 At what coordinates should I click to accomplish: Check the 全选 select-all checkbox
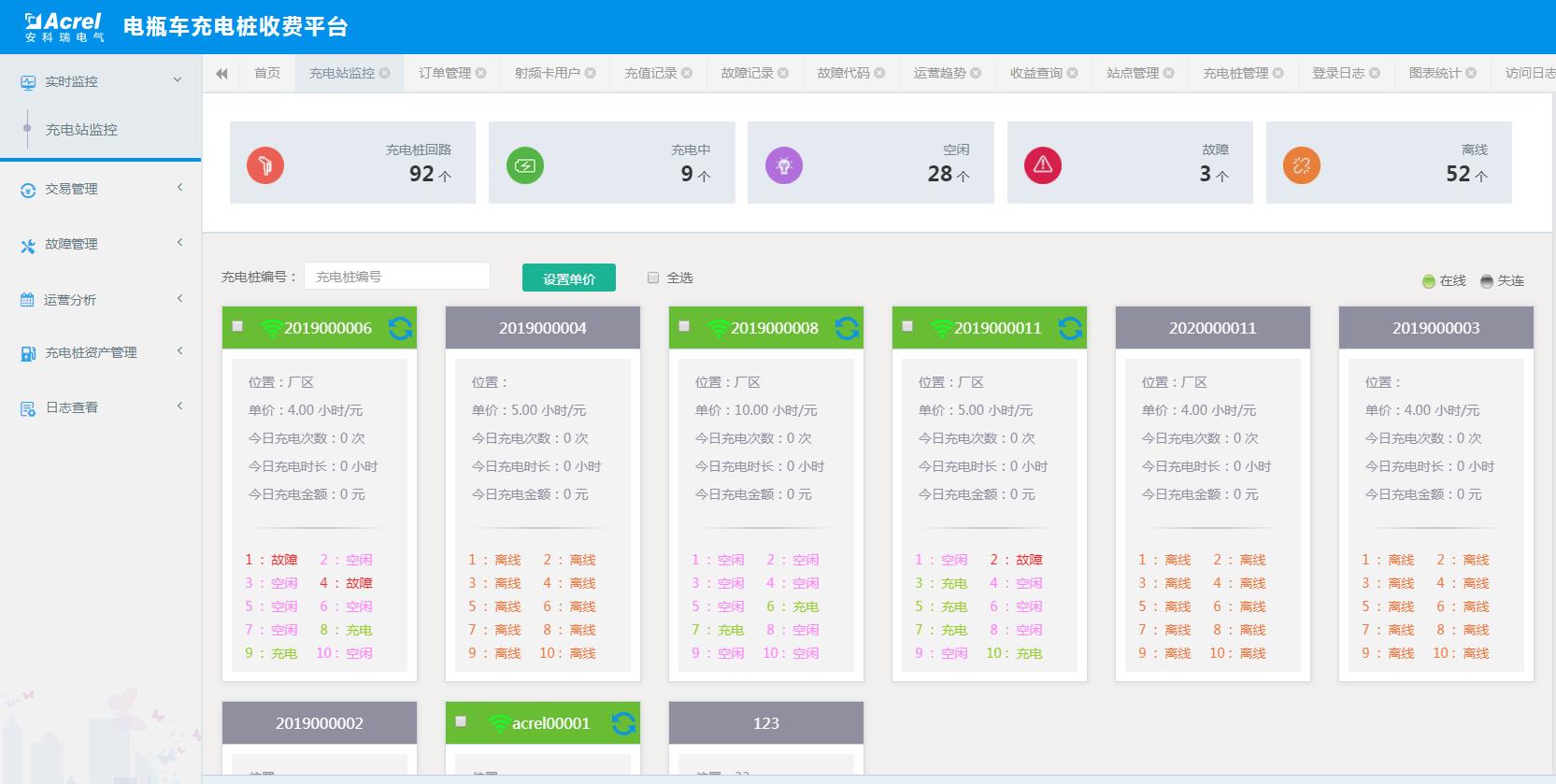[x=653, y=278]
